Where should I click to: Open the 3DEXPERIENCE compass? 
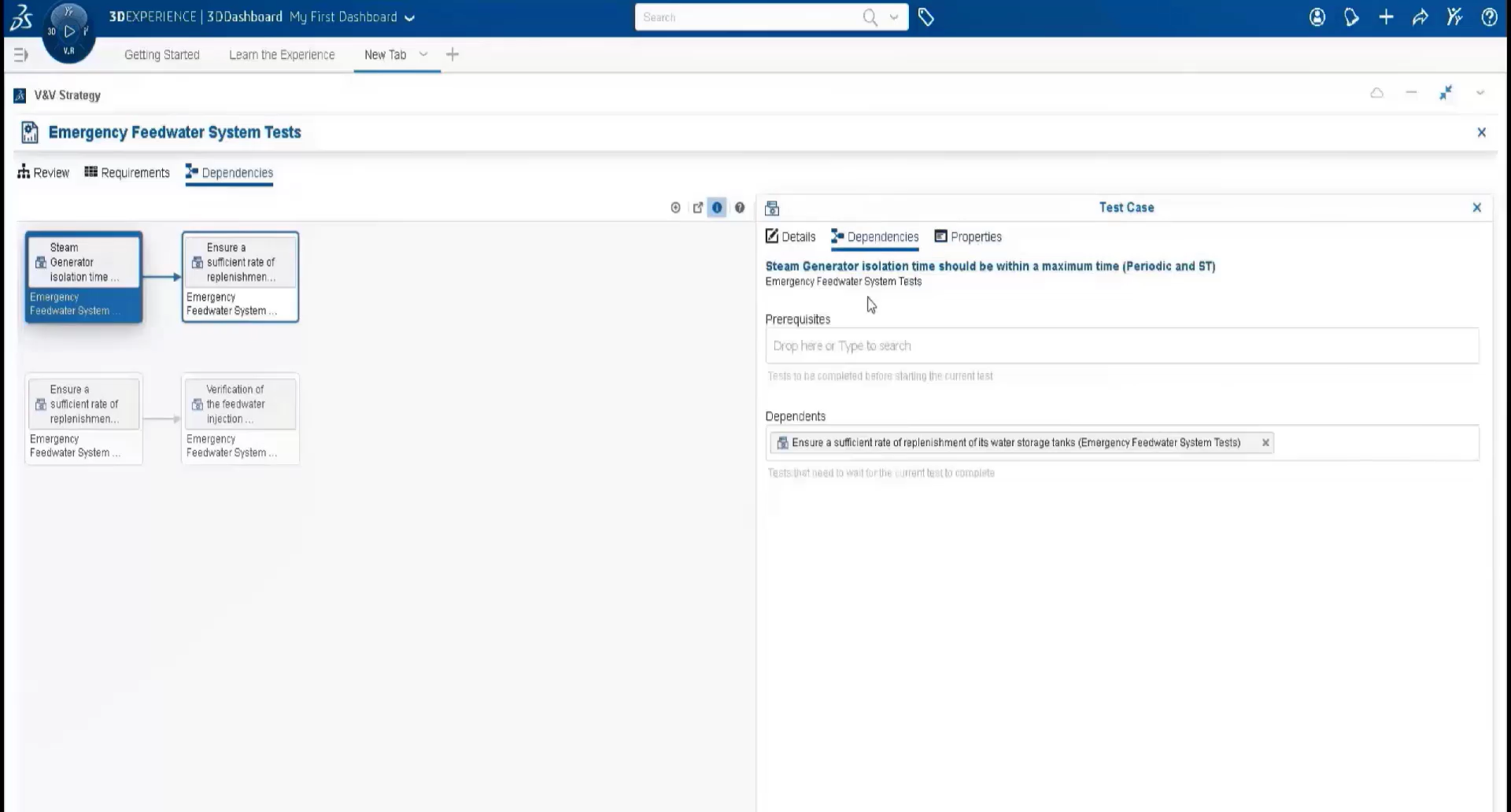tap(68, 32)
